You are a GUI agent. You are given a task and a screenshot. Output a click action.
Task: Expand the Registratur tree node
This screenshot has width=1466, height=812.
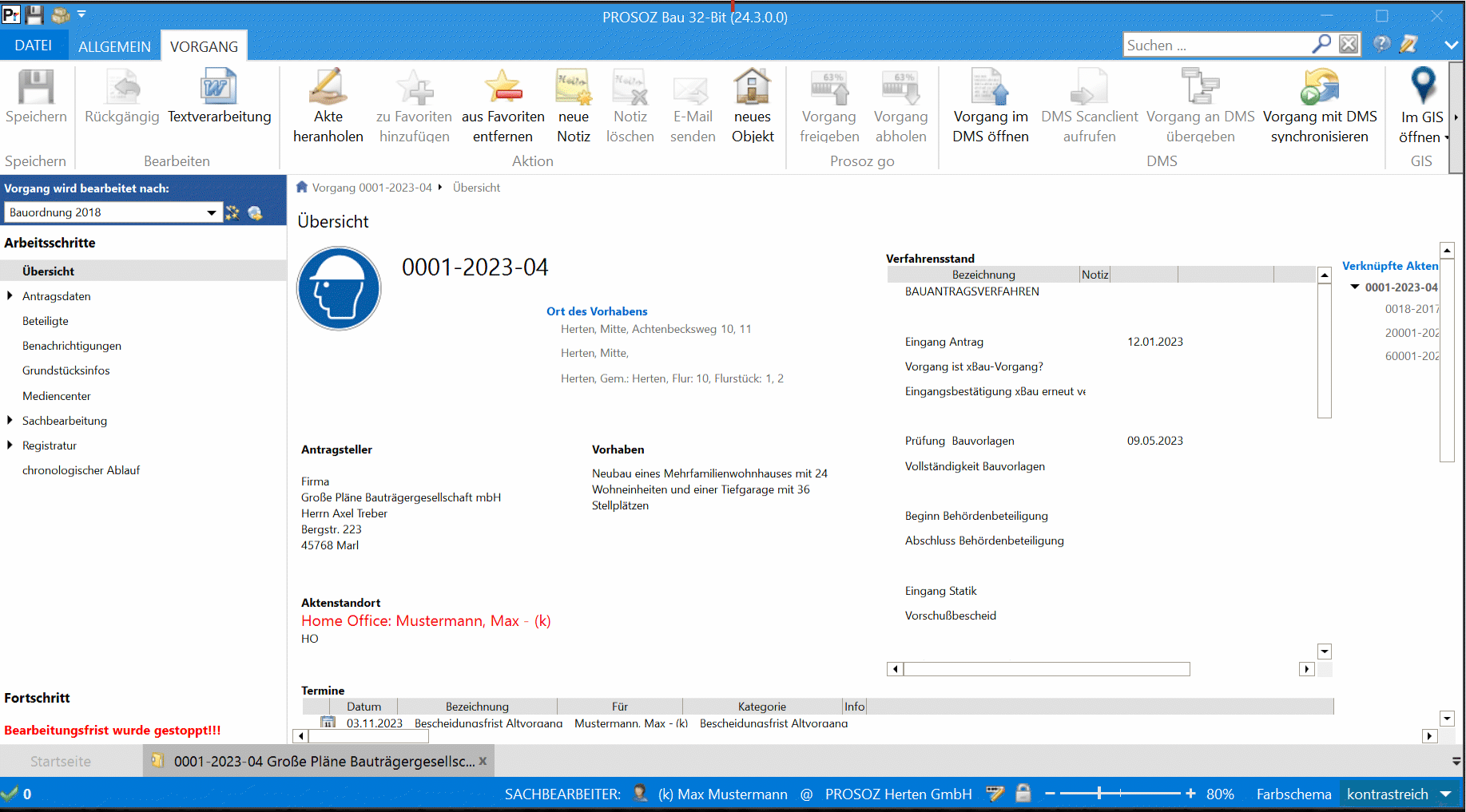(10, 445)
